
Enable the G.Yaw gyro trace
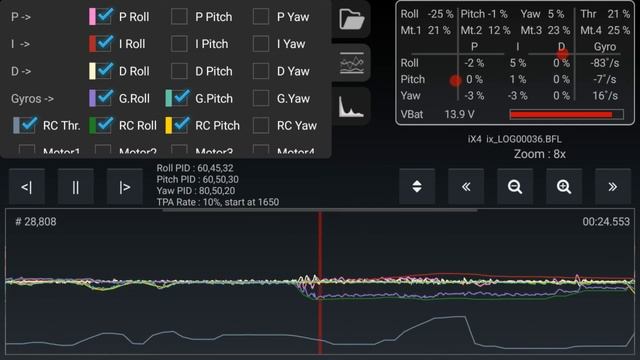261,98
